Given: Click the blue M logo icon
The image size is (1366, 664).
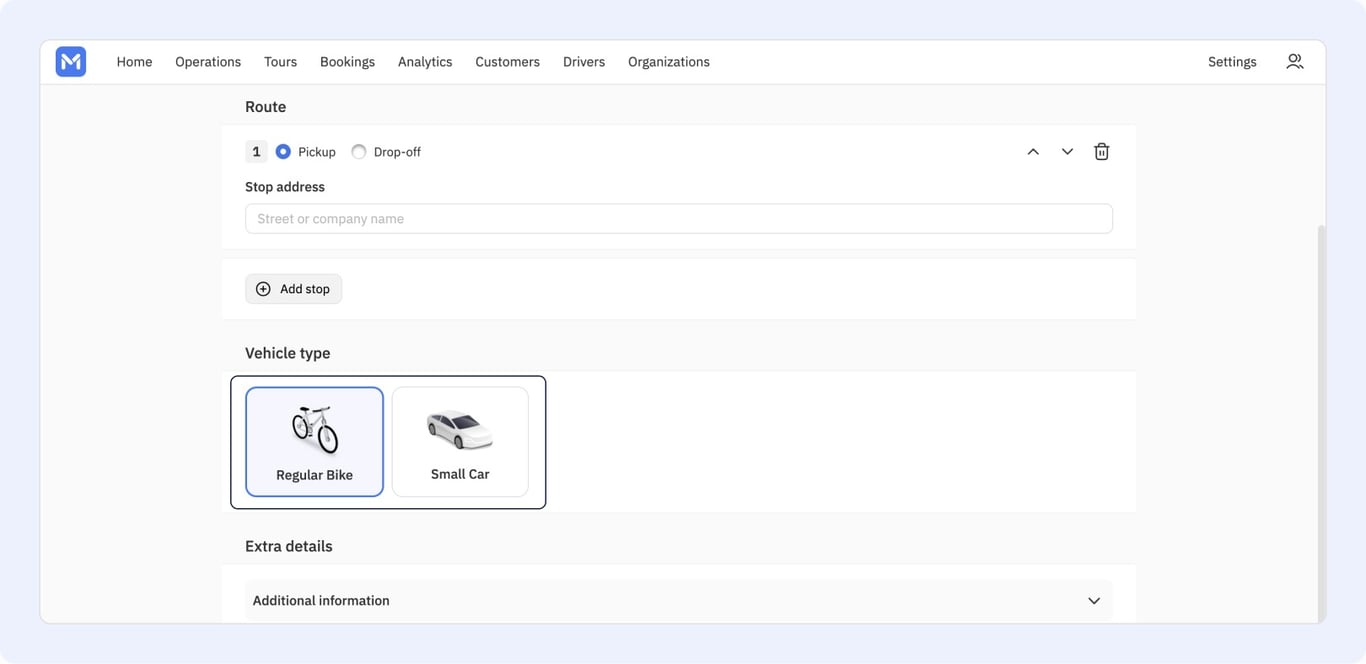Looking at the screenshot, I should (x=71, y=62).
